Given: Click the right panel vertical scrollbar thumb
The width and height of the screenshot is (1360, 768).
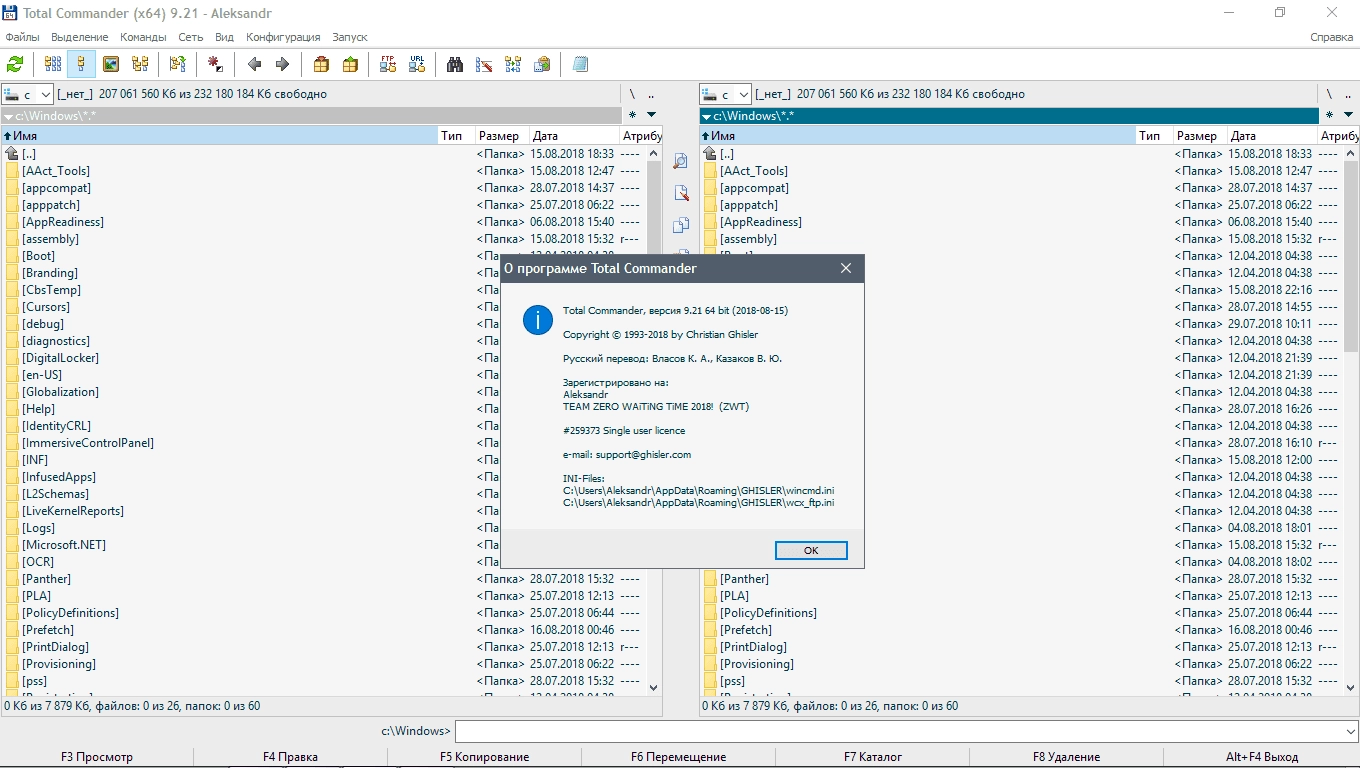Looking at the screenshot, I should [1352, 257].
